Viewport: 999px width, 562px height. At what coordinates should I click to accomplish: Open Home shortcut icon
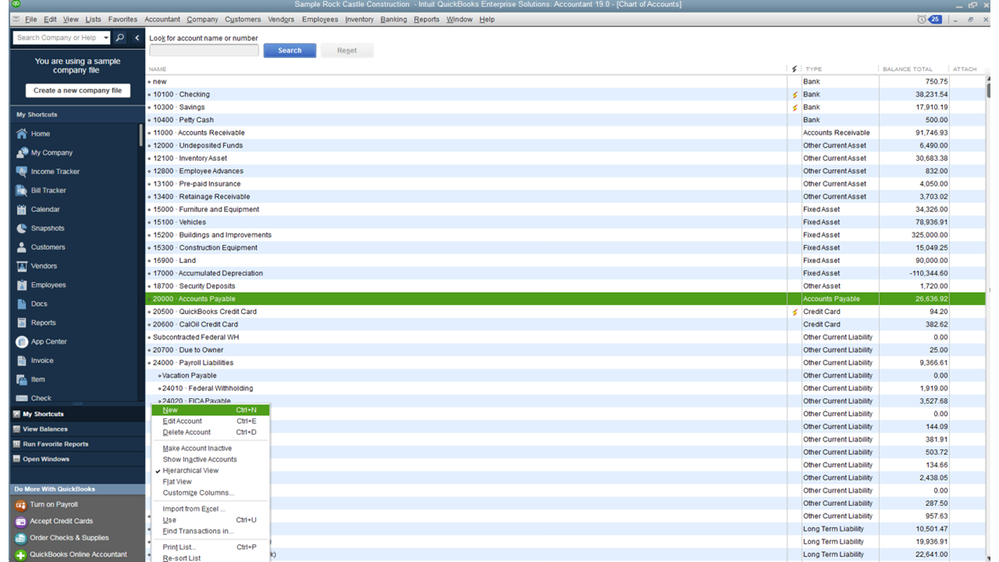tap(22, 134)
